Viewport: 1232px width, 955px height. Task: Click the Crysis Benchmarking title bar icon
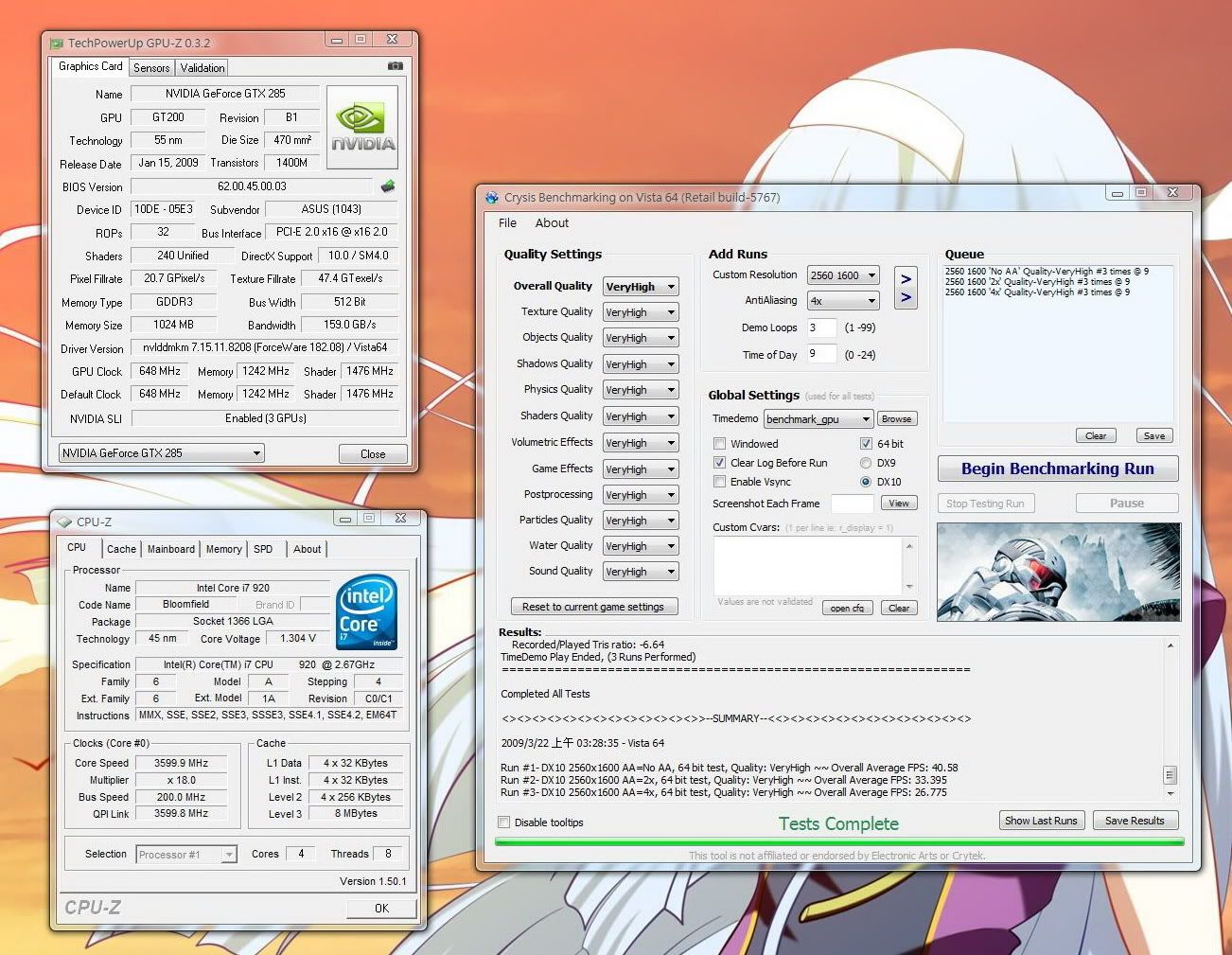(x=492, y=198)
